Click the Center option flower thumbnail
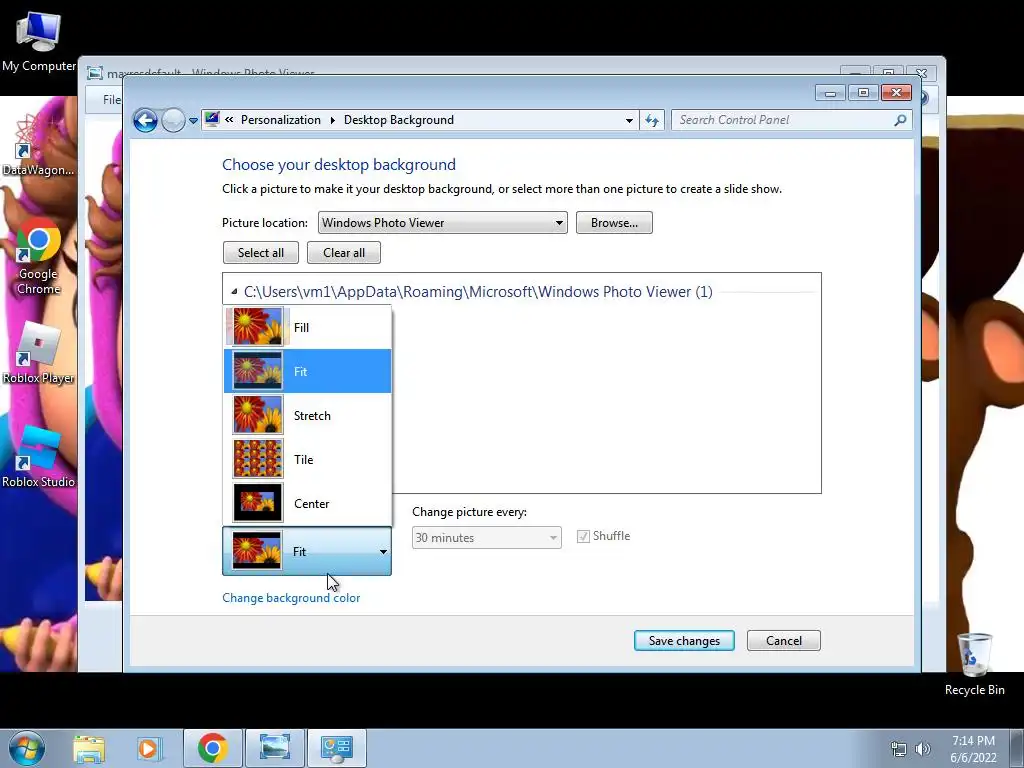 tap(258, 502)
